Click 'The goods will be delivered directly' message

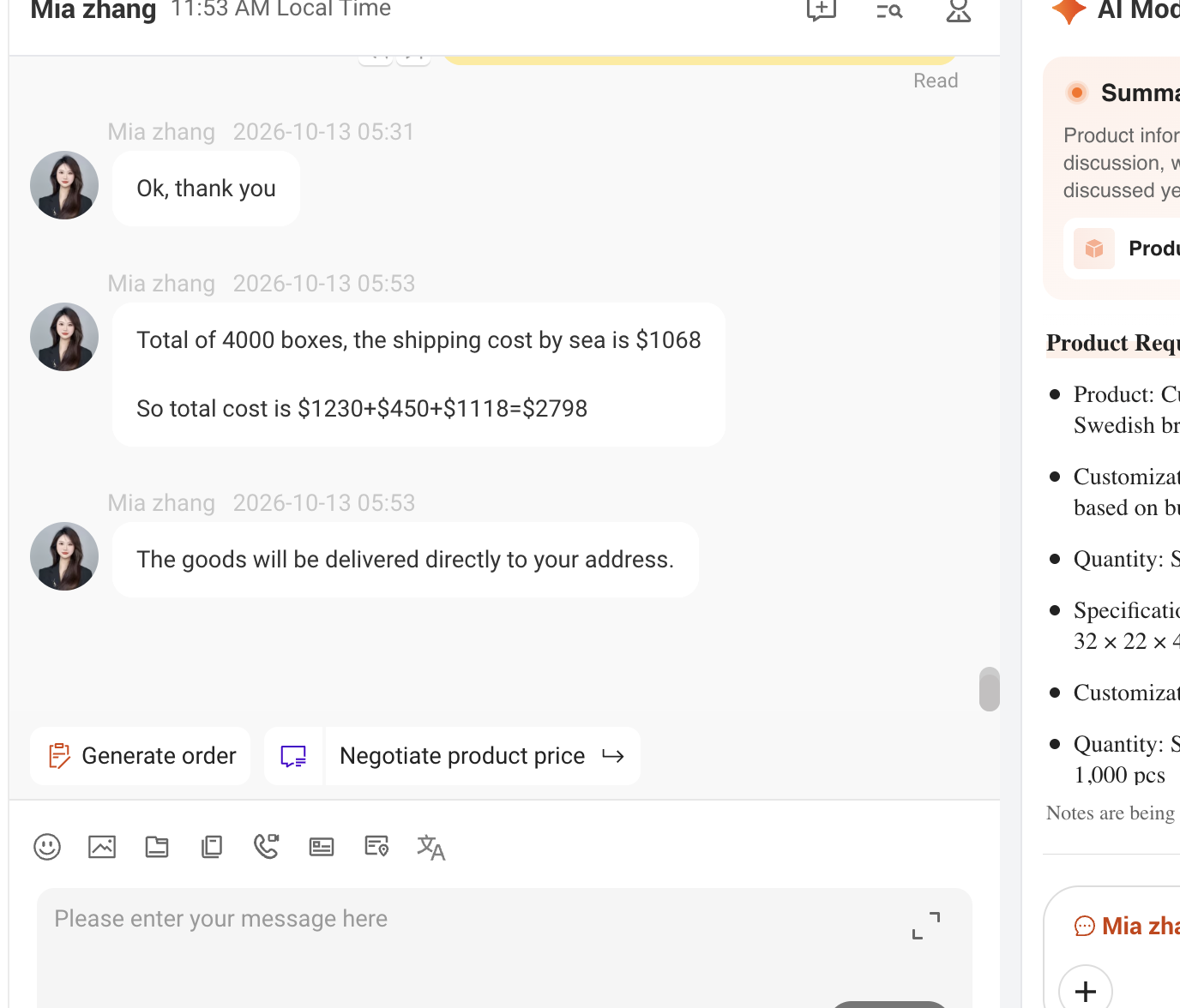[x=405, y=560]
